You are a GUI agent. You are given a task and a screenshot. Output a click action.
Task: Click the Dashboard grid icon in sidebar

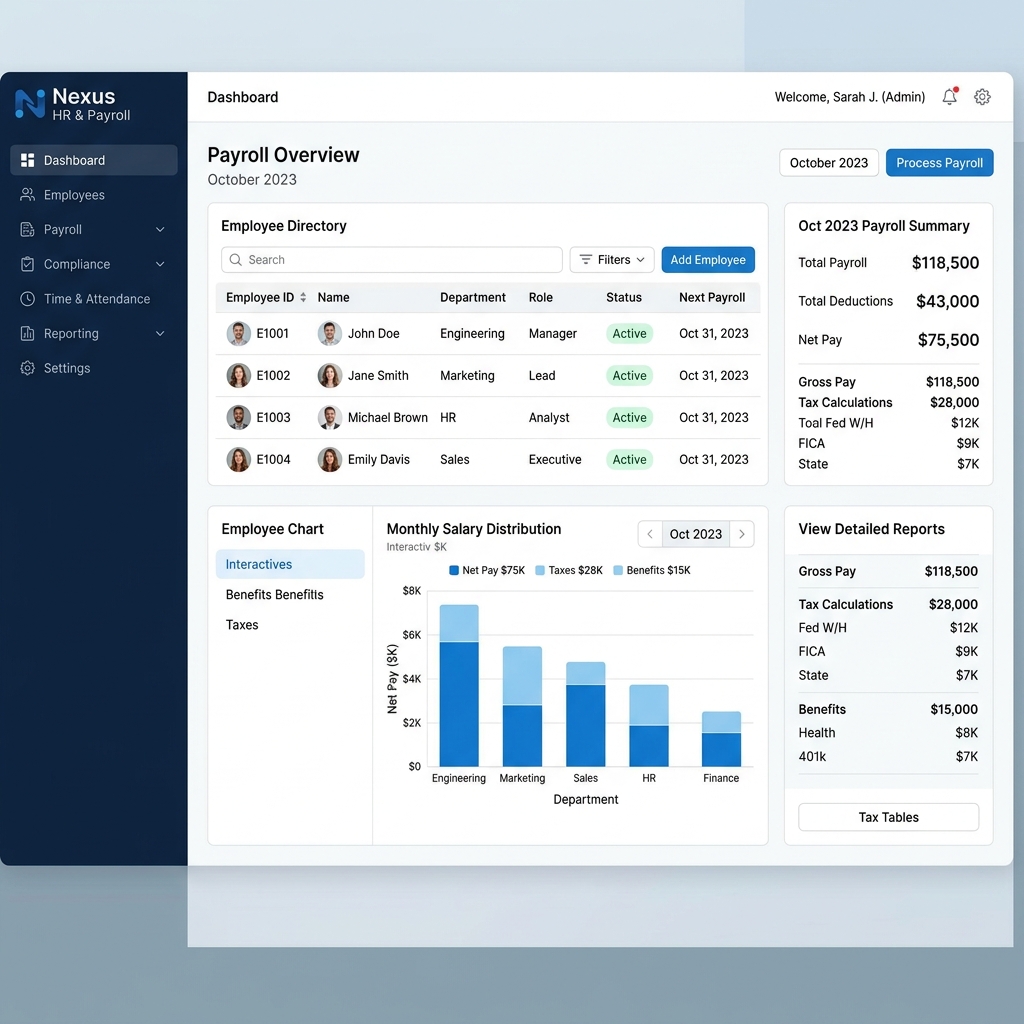pos(27,160)
